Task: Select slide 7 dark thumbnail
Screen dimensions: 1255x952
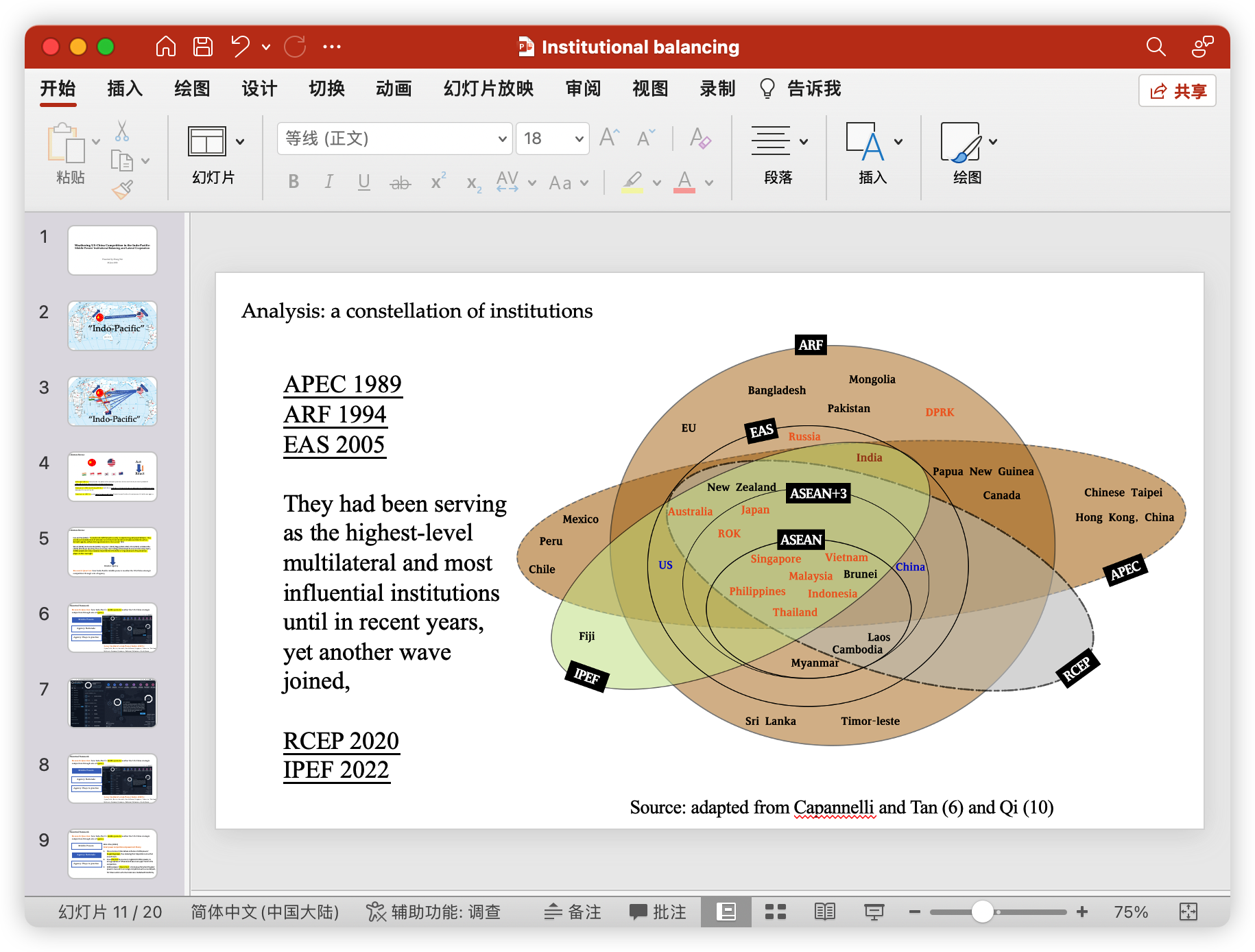Action: [112, 703]
